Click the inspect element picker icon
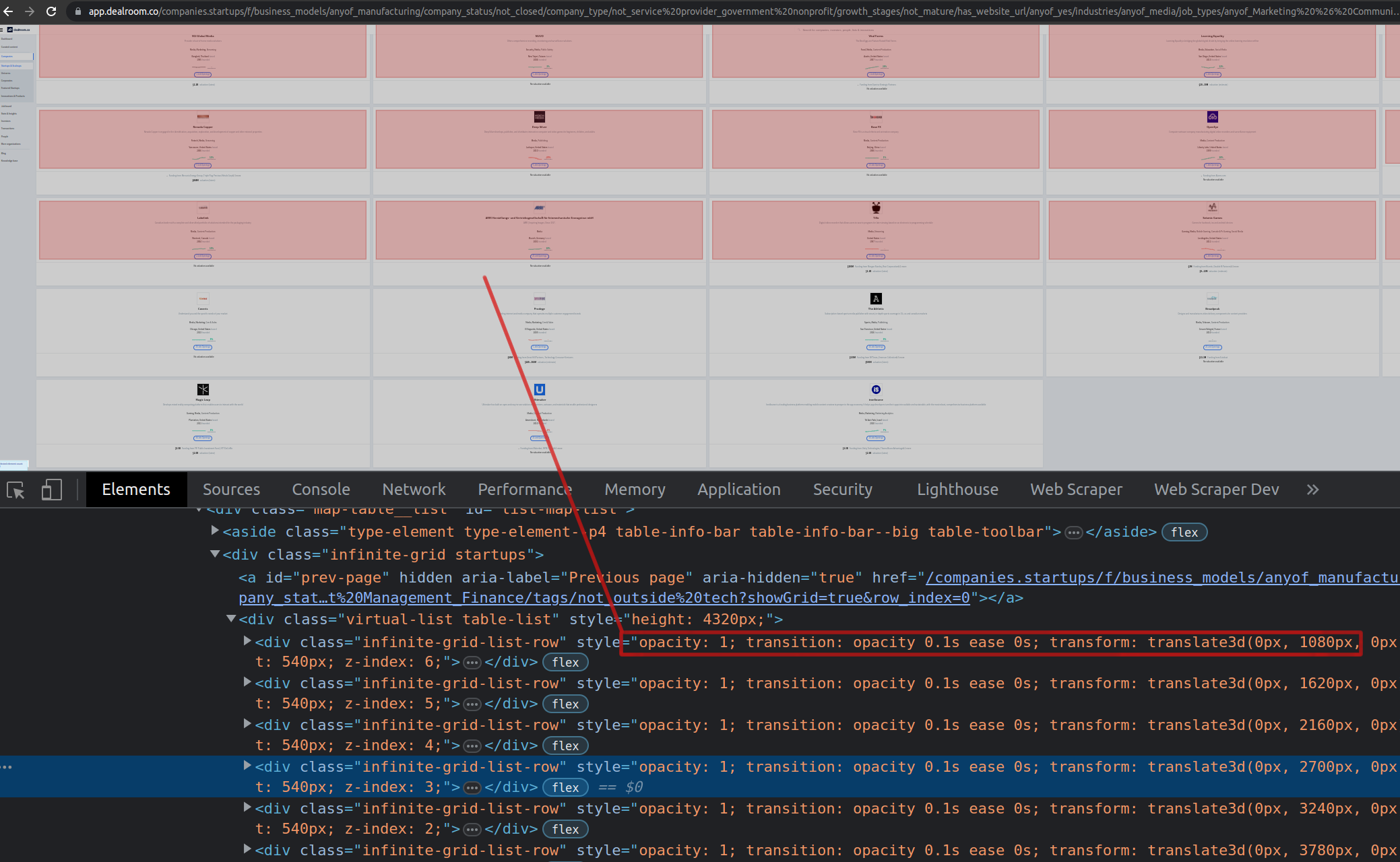Viewport: 1400px width, 862px height. [x=15, y=490]
